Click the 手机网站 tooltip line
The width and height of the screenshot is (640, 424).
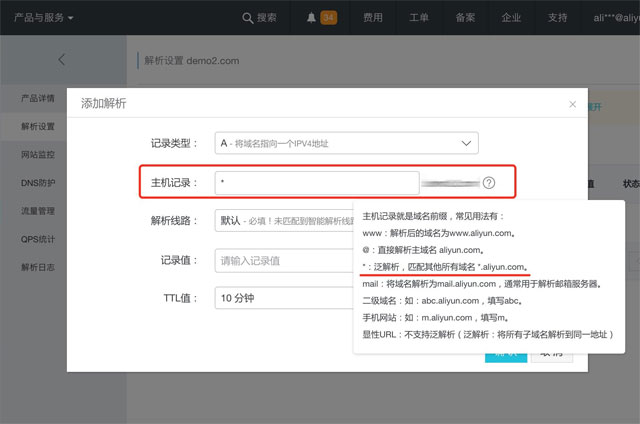pyautogui.click(x=435, y=317)
